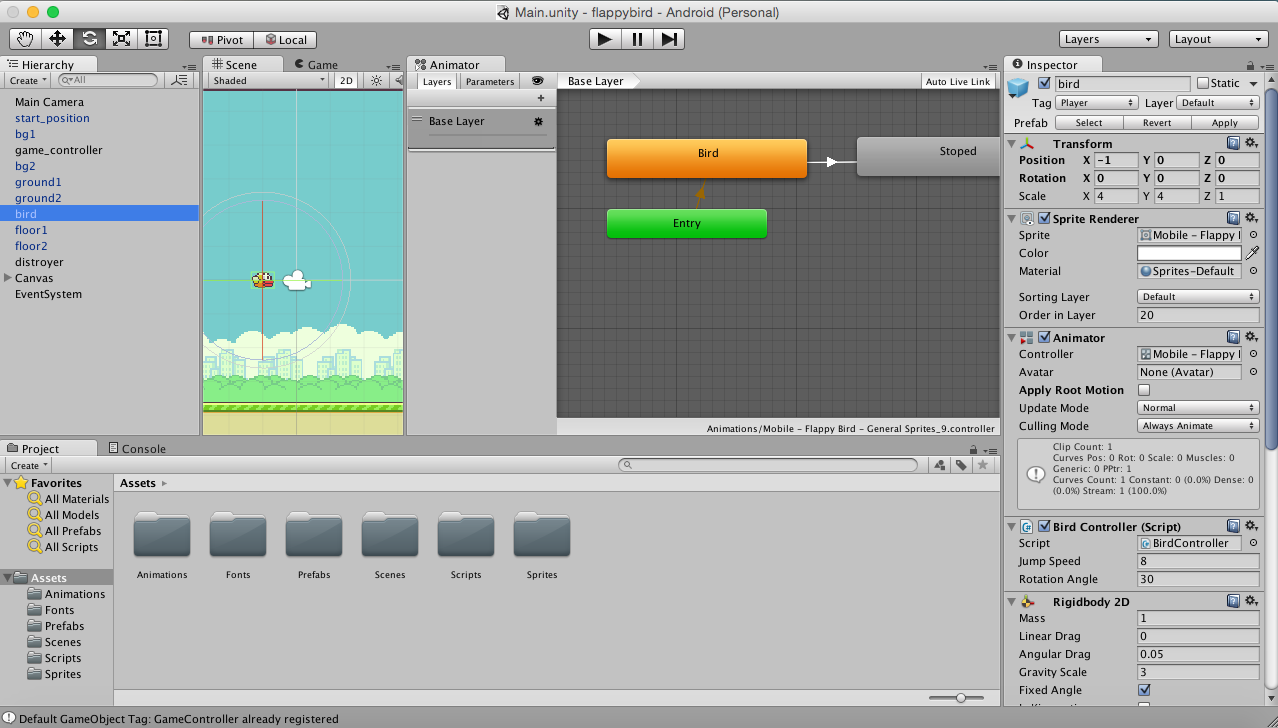Disable the Sprite Renderer component
The height and width of the screenshot is (728, 1278).
click(x=1045, y=218)
